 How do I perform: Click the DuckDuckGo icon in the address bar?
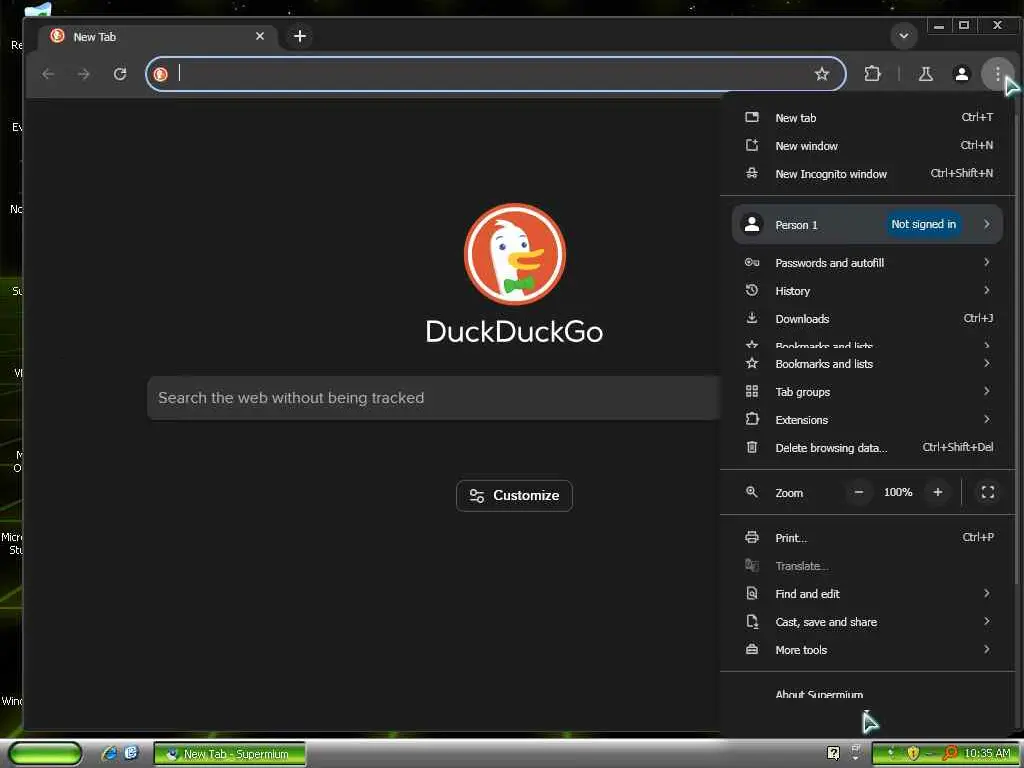[x=161, y=74]
